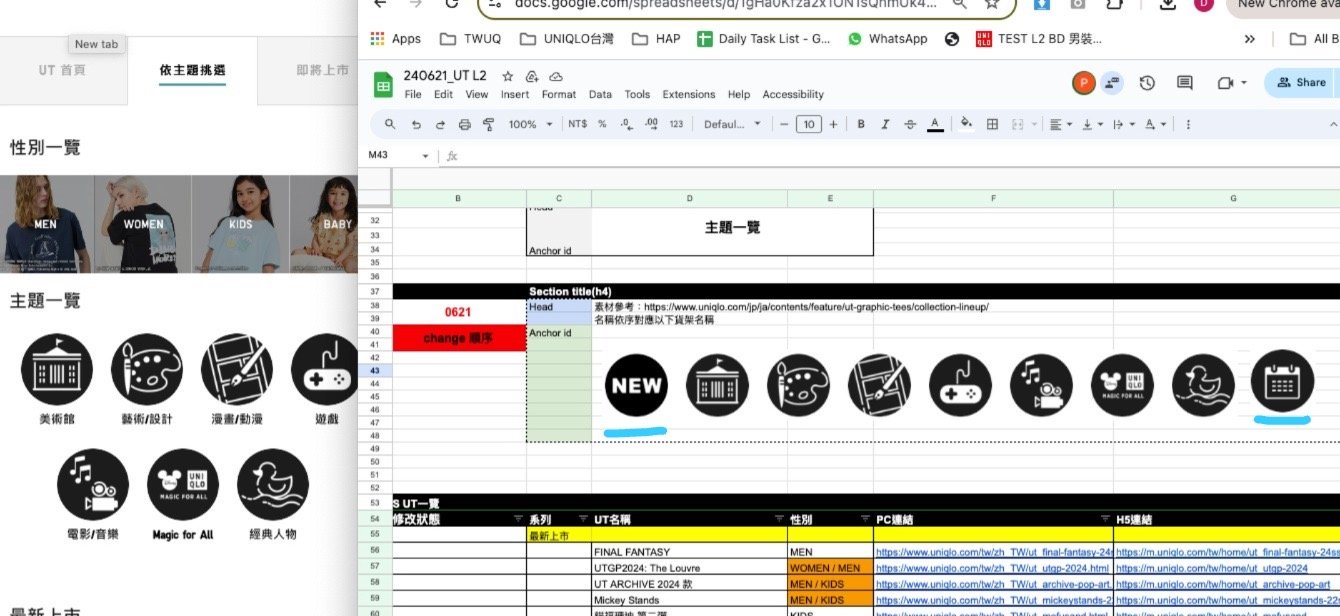Open filter for 性別 column
The height and width of the screenshot is (616, 1340).
864,519
